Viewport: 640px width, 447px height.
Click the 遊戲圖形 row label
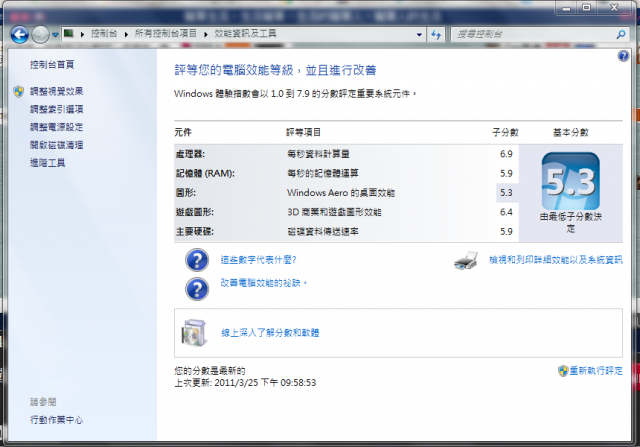[195, 212]
